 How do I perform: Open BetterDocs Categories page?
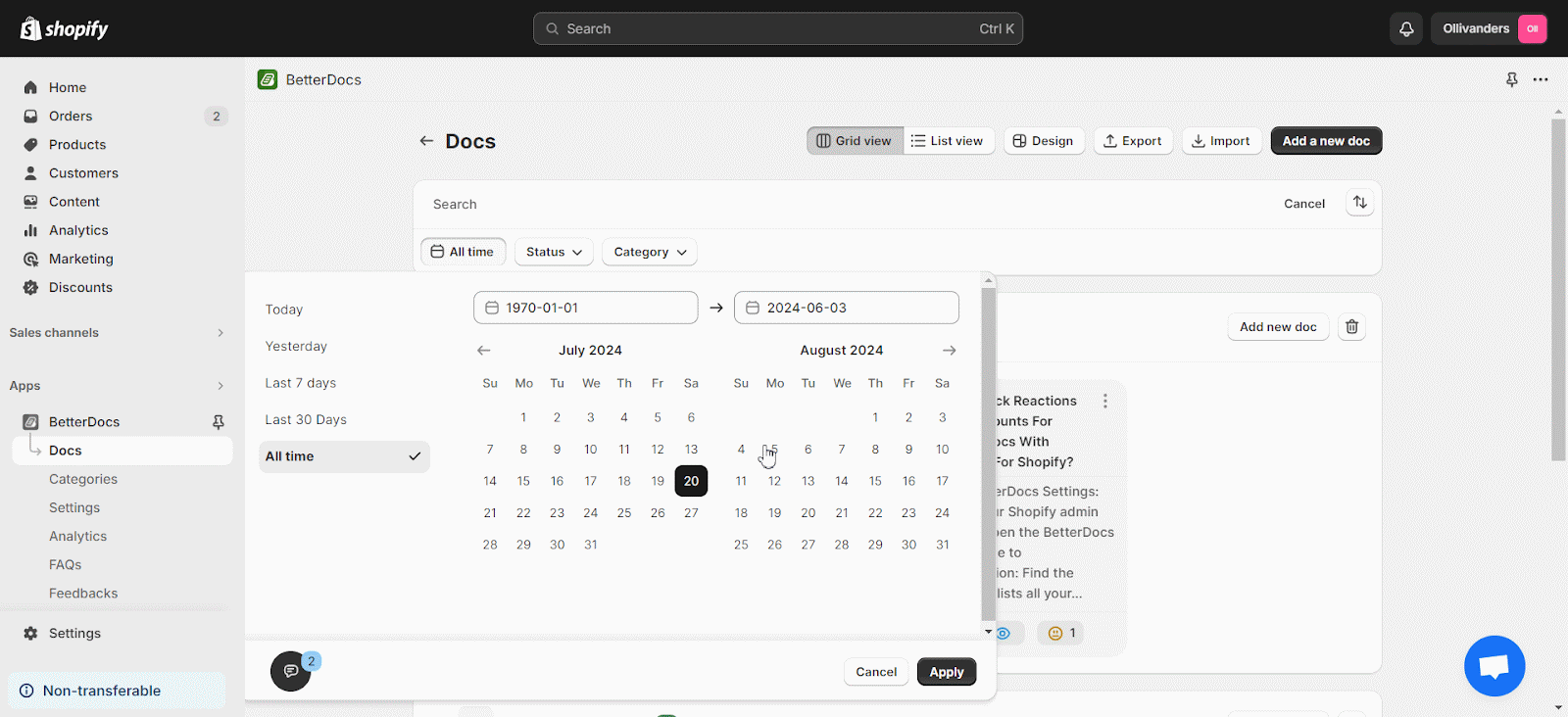click(x=83, y=479)
